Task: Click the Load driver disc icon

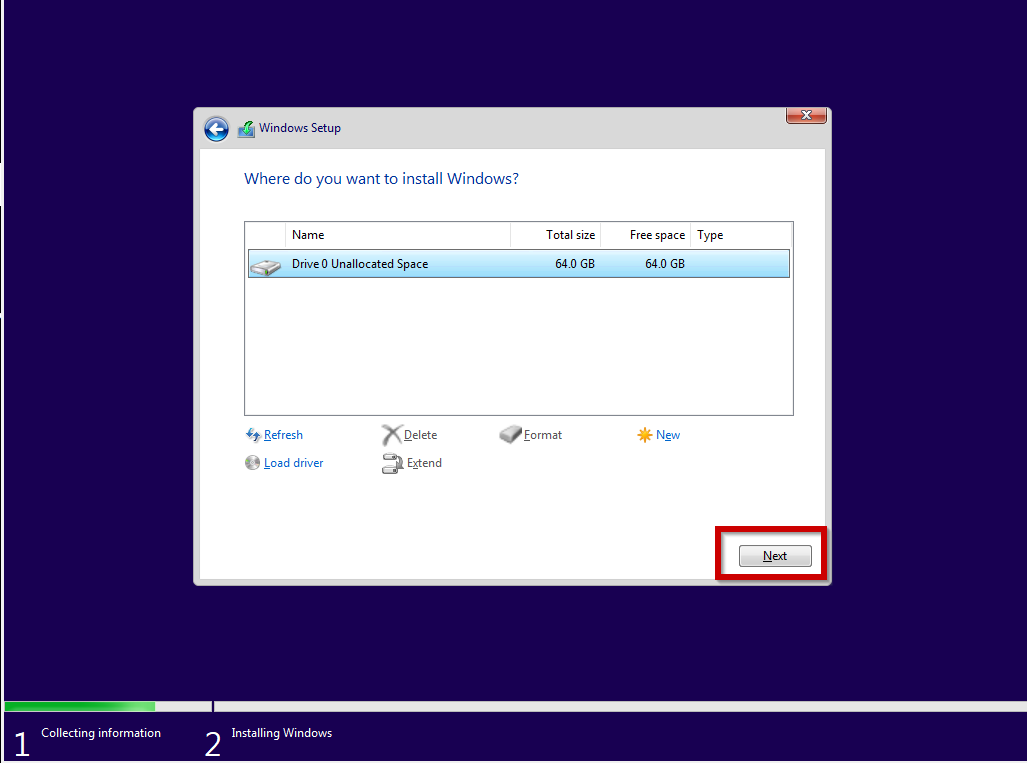Action: pyautogui.click(x=252, y=463)
